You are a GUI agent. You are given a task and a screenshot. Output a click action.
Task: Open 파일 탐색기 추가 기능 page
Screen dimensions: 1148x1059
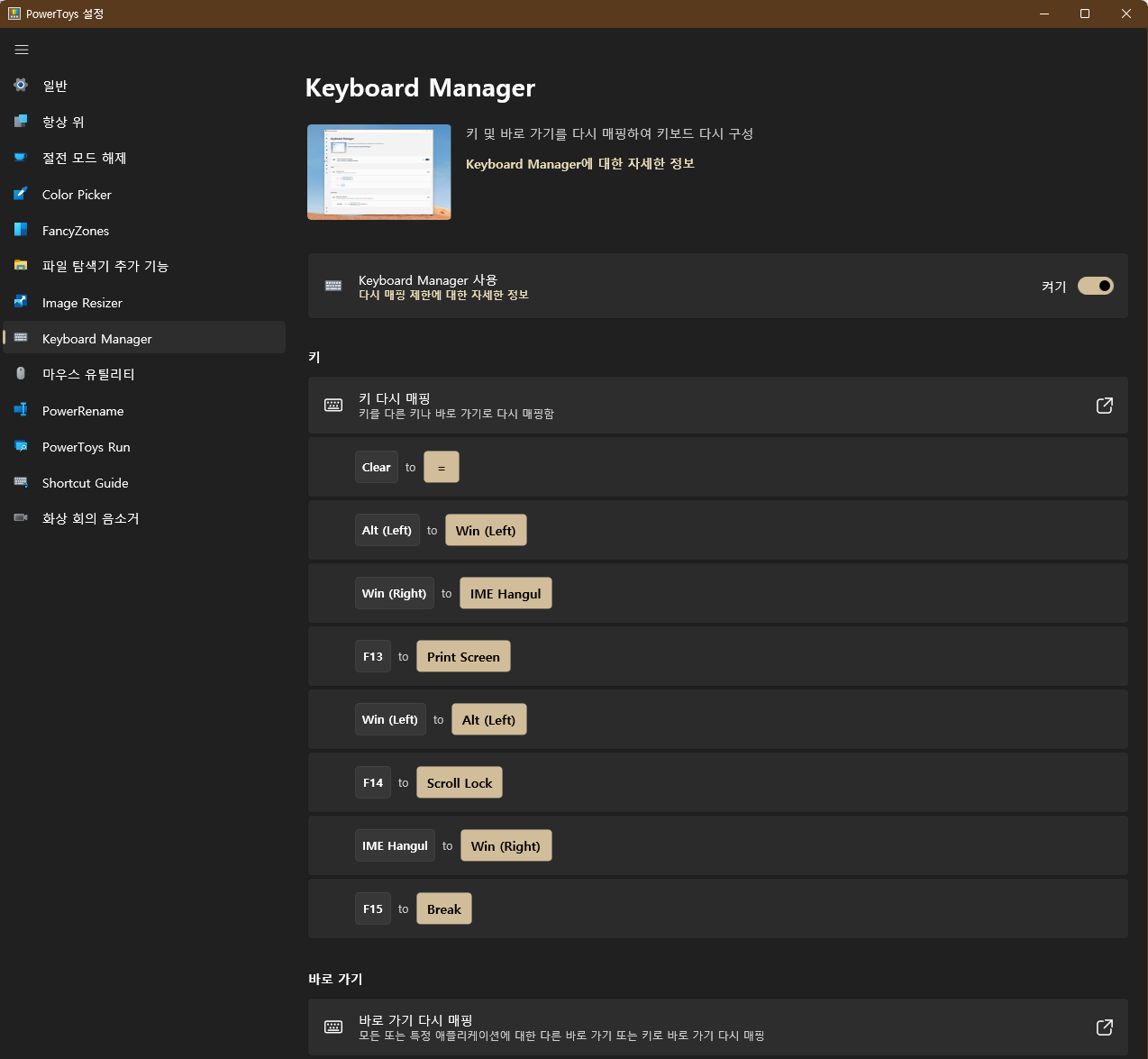[x=144, y=266]
